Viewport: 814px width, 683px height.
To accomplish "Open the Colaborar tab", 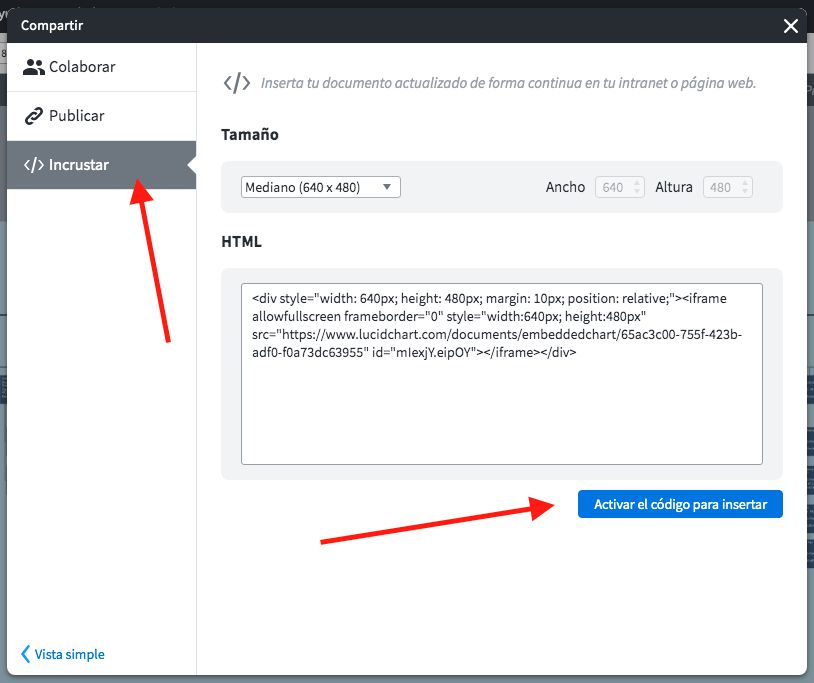I will pos(102,67).
